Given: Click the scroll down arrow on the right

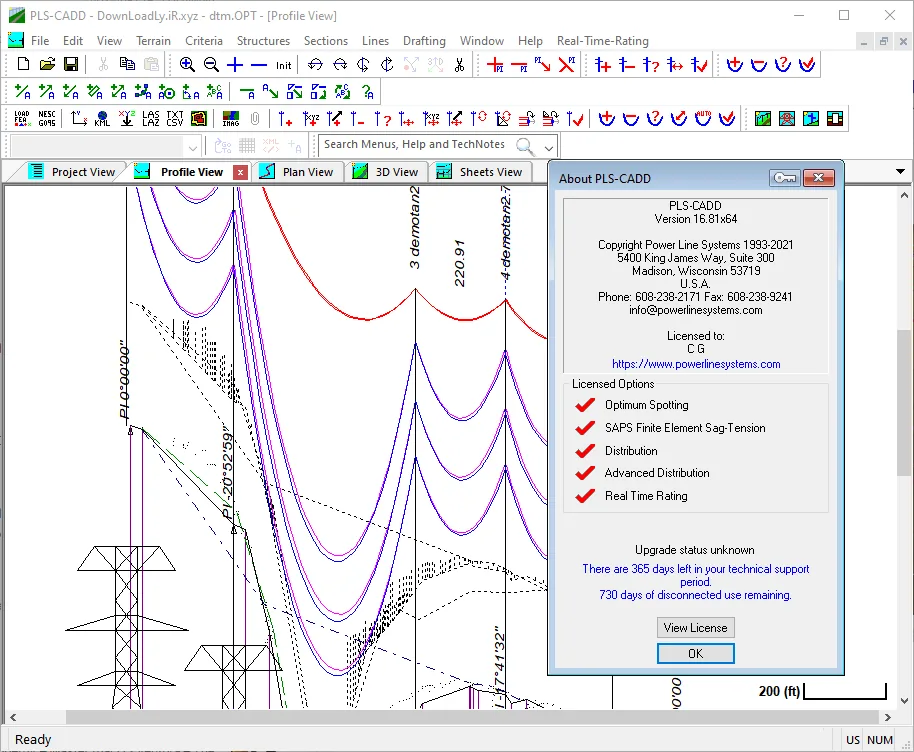Looking at the screenshot, I should (x=904, y=701).
